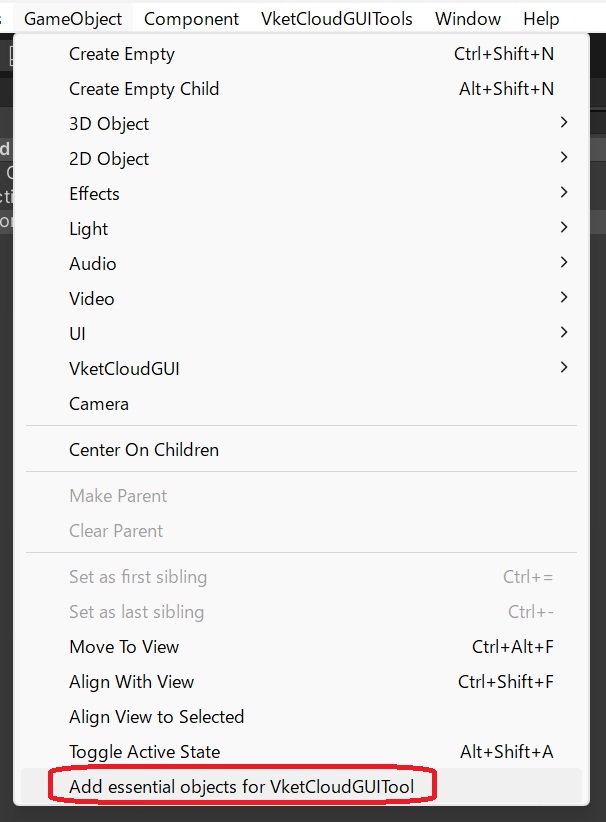Image resolution: width=606 pixels, height=822 pixels.
Task: Open the Component menu
Action: click(x=191, y=18)
